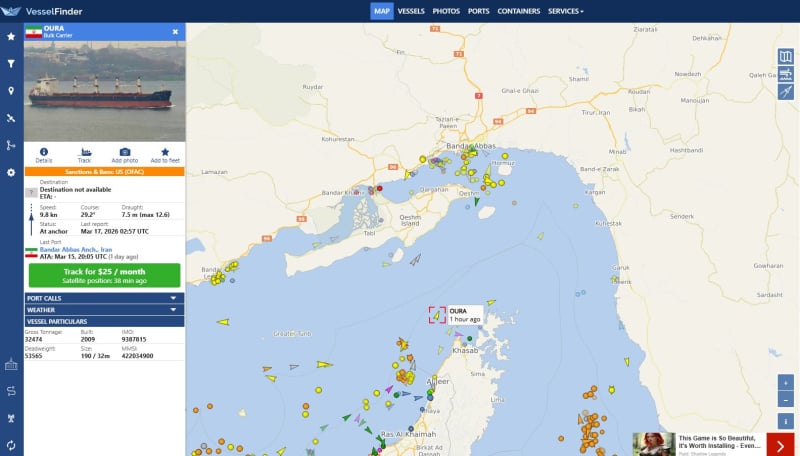
Task: Open the PORTS page
Action: 479,11
